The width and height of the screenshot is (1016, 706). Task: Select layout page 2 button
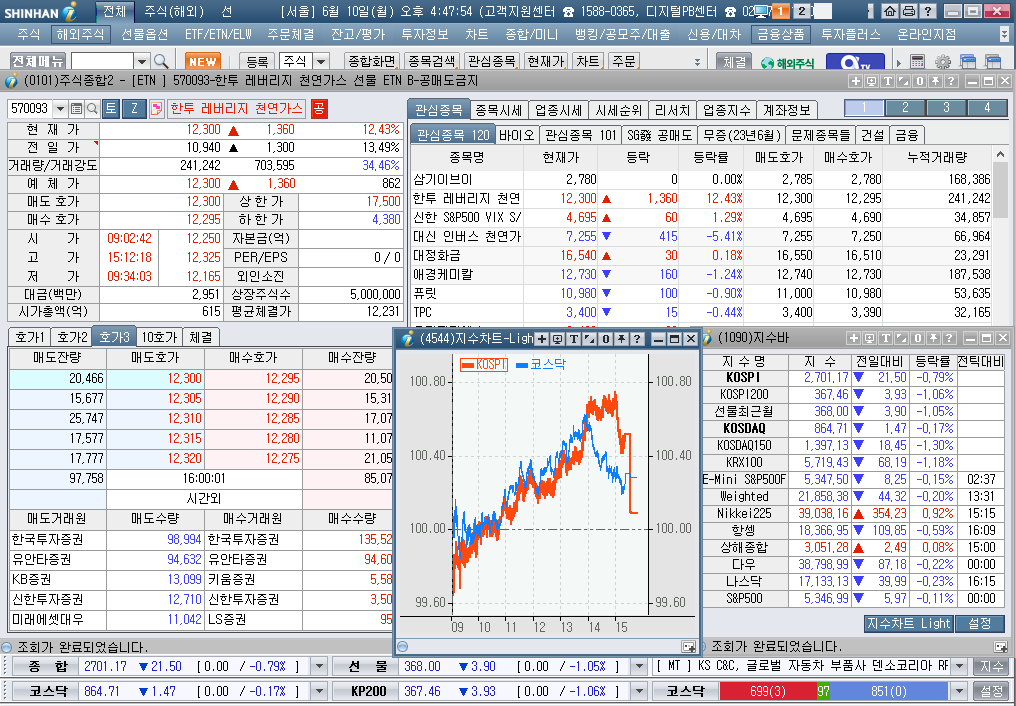(x=905, y=108)
